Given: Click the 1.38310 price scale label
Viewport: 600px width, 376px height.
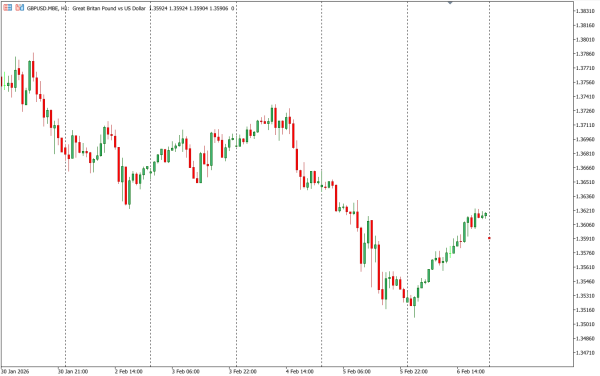Looking at the screenshot, I should click(x=585, y=11).
